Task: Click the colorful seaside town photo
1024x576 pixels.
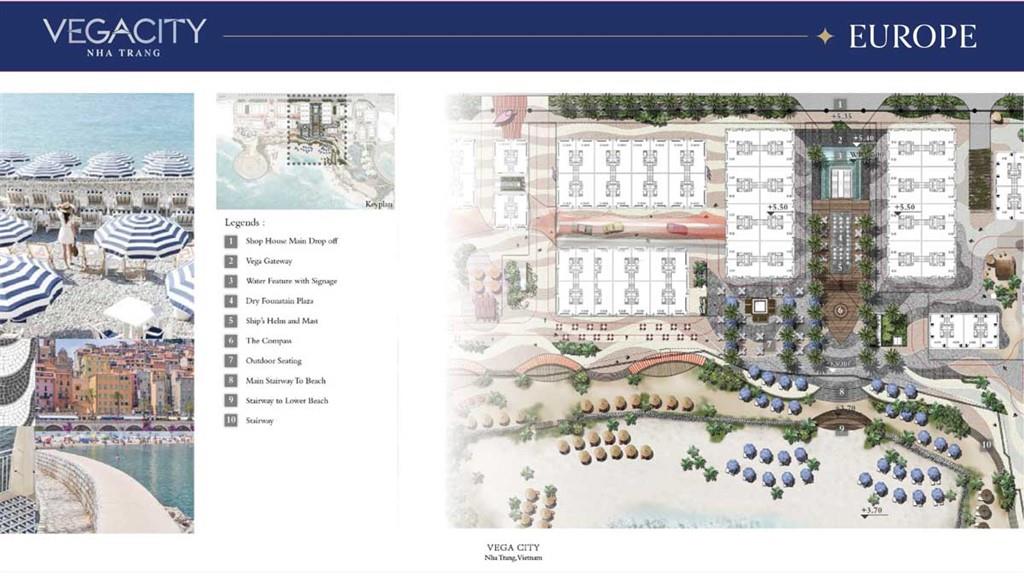Action: [x=114, y=384]
